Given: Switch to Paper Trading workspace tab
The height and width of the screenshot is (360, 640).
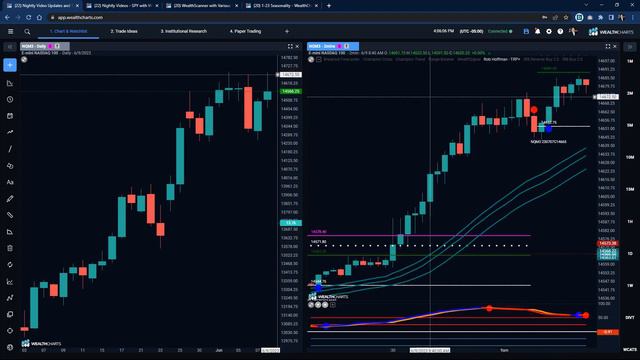Looking at the screenshot, I should point(245,31).
